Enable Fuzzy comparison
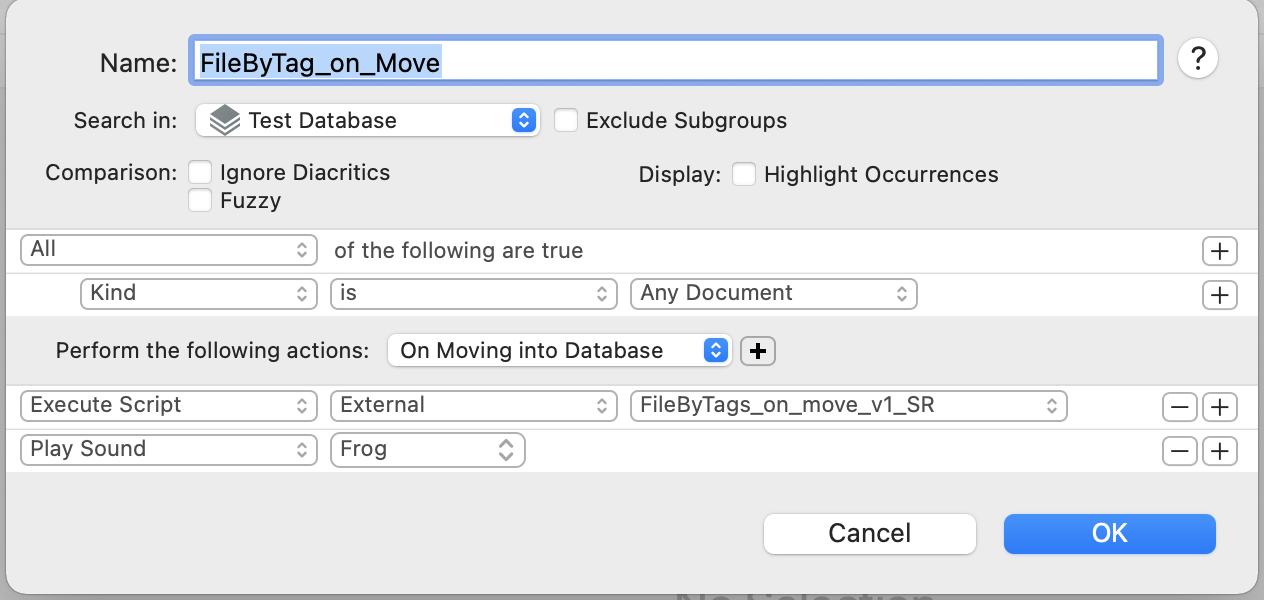The width and height of the screenshot is (1264, 600). point(201,201)
